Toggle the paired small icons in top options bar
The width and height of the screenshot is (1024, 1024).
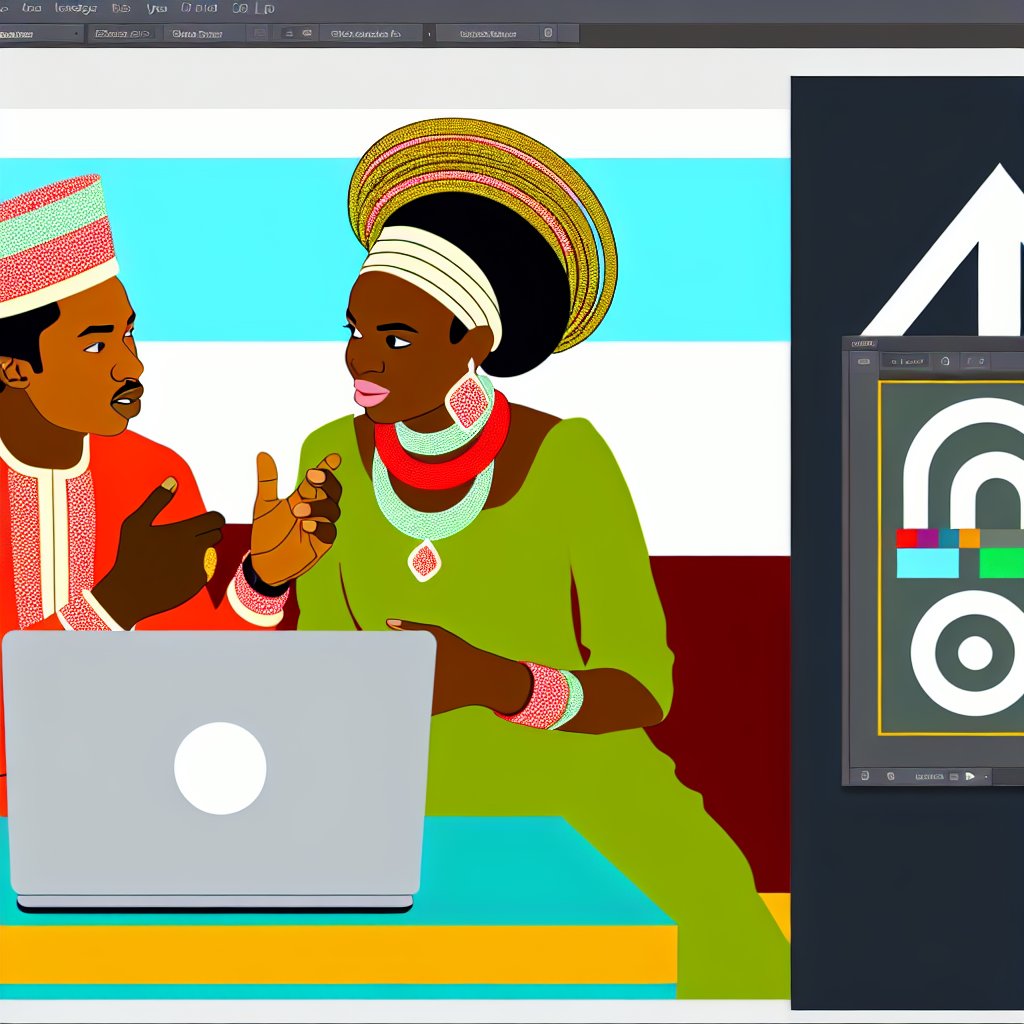point(298,33)
